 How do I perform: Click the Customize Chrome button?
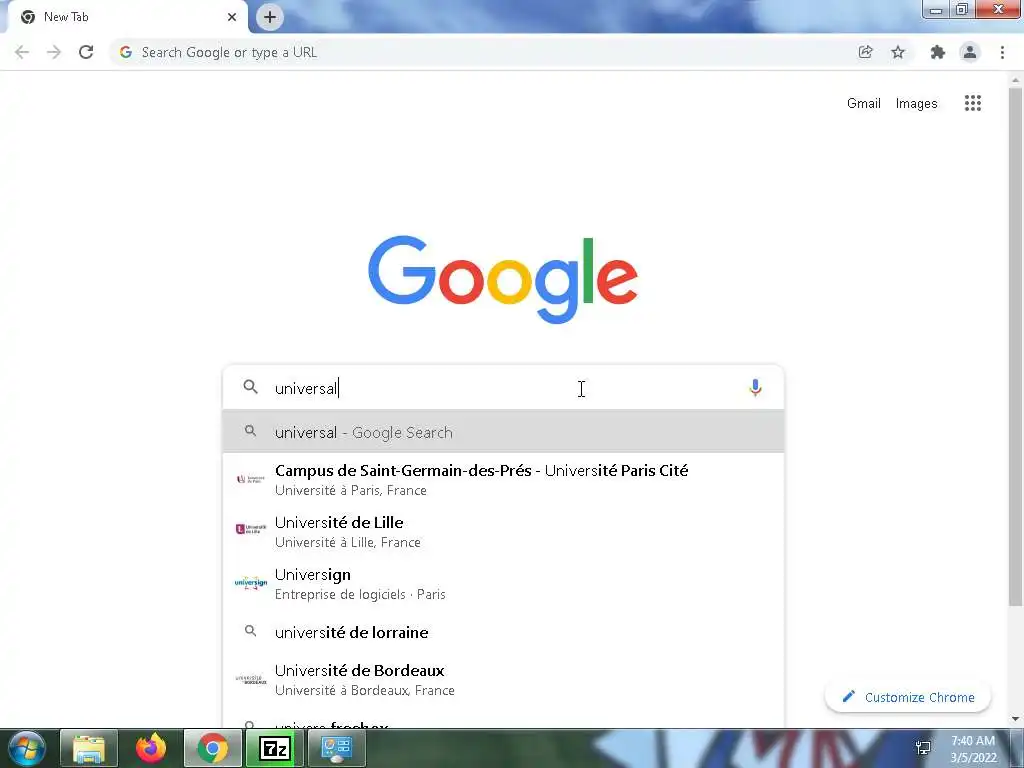[908, 697]
